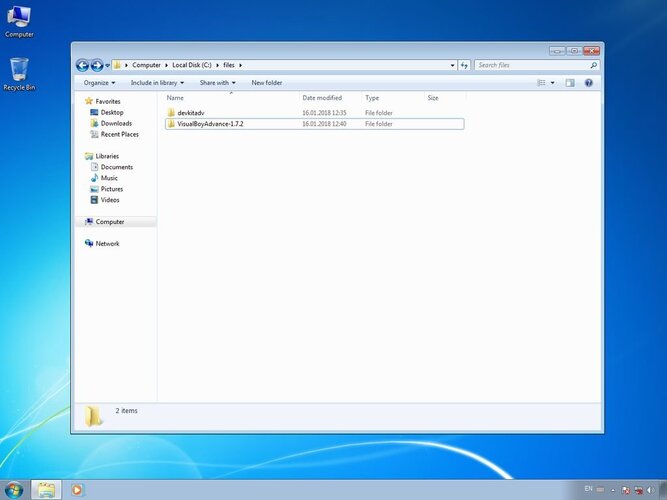
Task: Click the network status tray icon
Action: 638,490
